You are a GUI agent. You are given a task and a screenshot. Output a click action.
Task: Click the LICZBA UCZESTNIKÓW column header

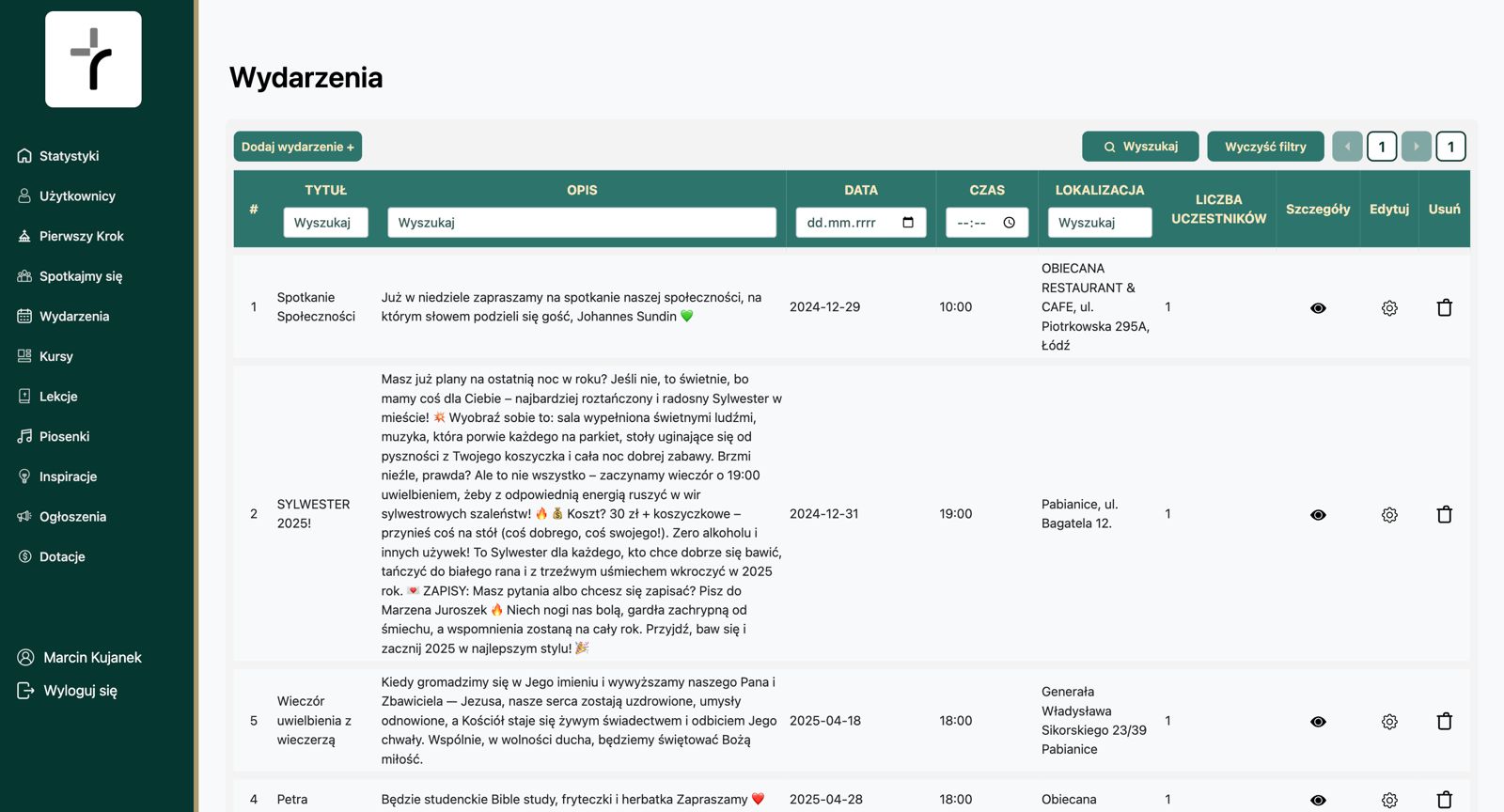point(1218,209)
